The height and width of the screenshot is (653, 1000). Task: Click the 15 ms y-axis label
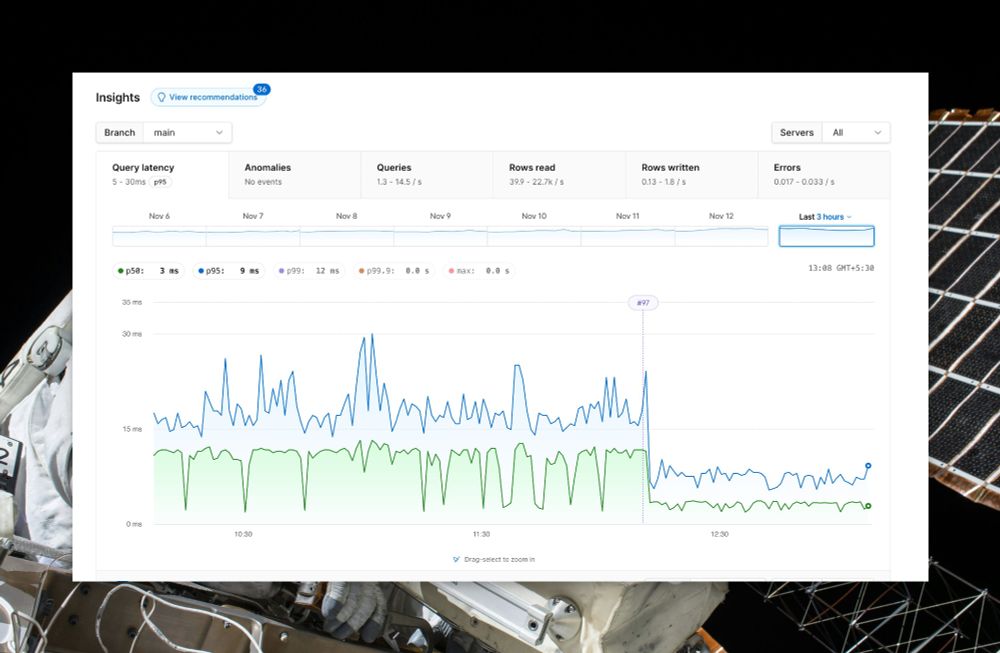132,429
